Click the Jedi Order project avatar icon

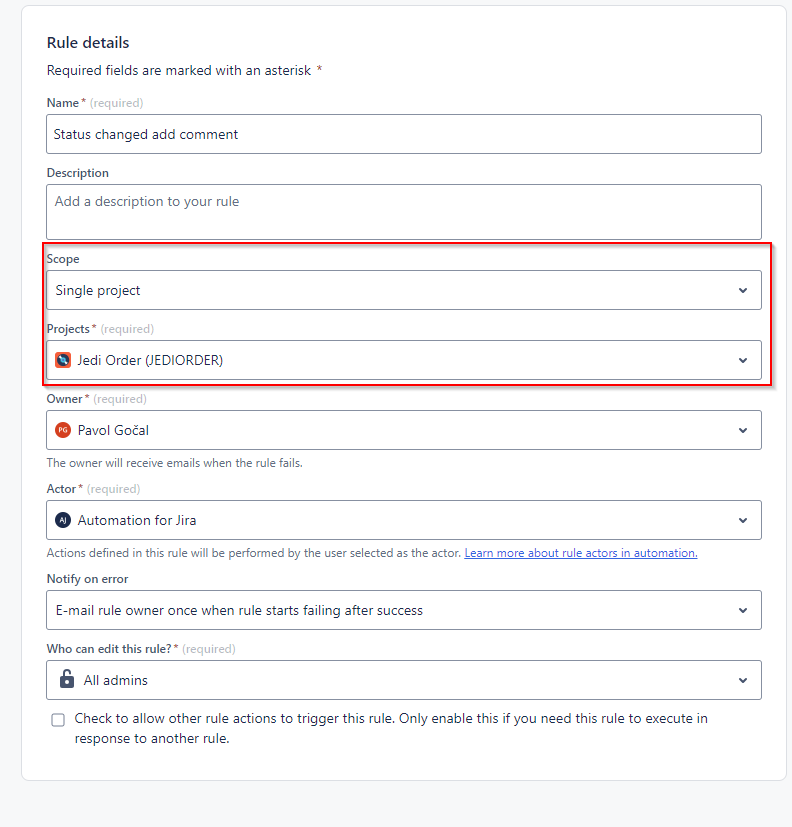[x=64, y=360]
